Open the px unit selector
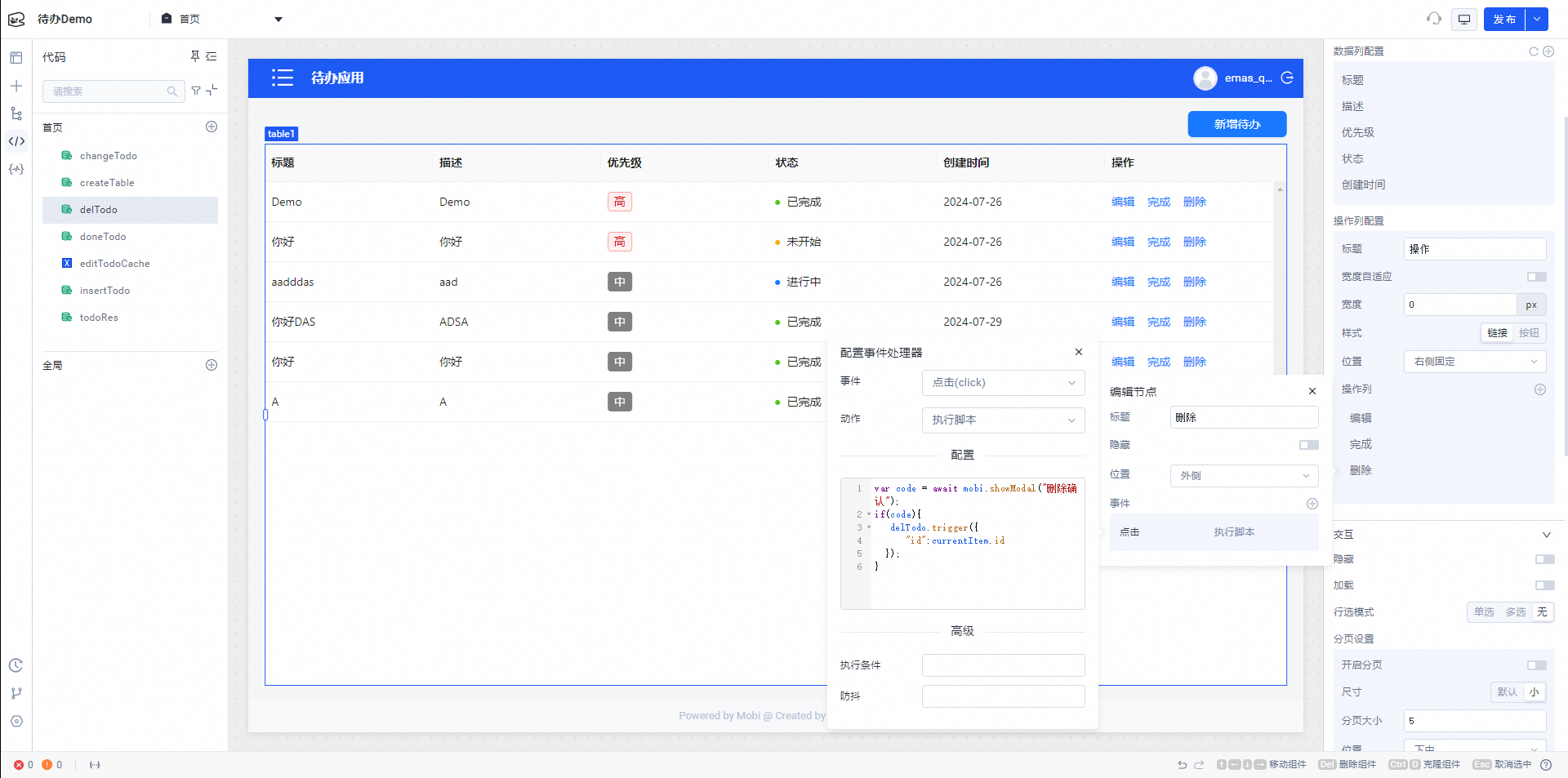Image resolution: width=1568 pixels, height=778 pixels. coord(1531,305)
